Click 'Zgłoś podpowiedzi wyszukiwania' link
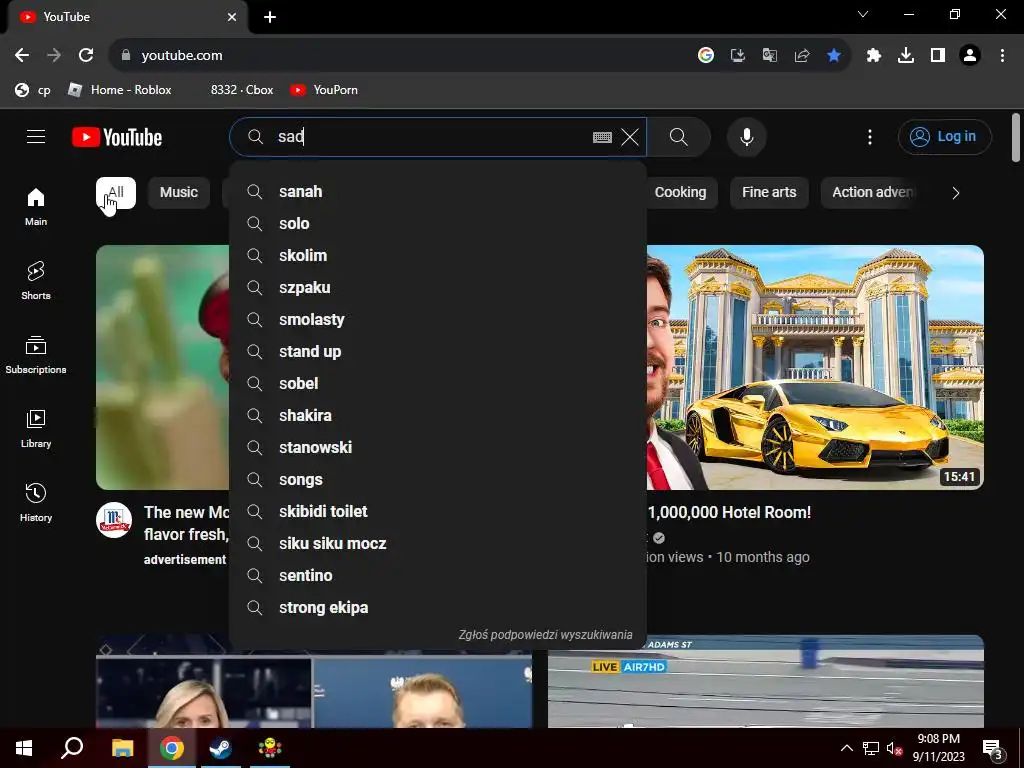Screen dimensions: 1024x768 pyautogui.click(x=545, y=635)
